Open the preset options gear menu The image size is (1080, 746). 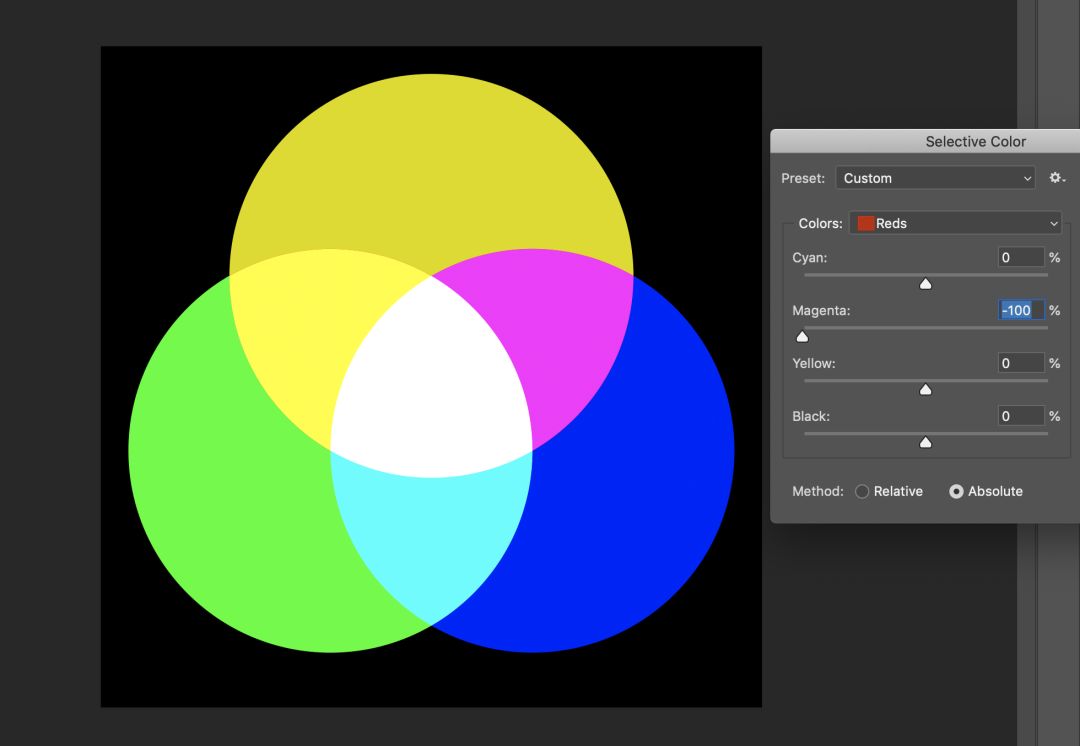click(x=1056, y=178)
